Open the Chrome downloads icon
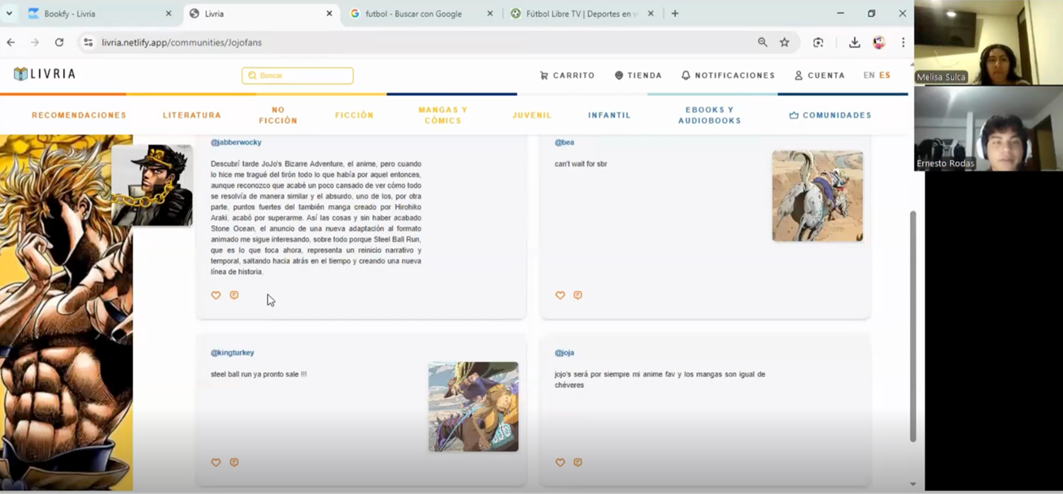The width and height of the screenshot is (1063, 494). click(x=854, y=42)
